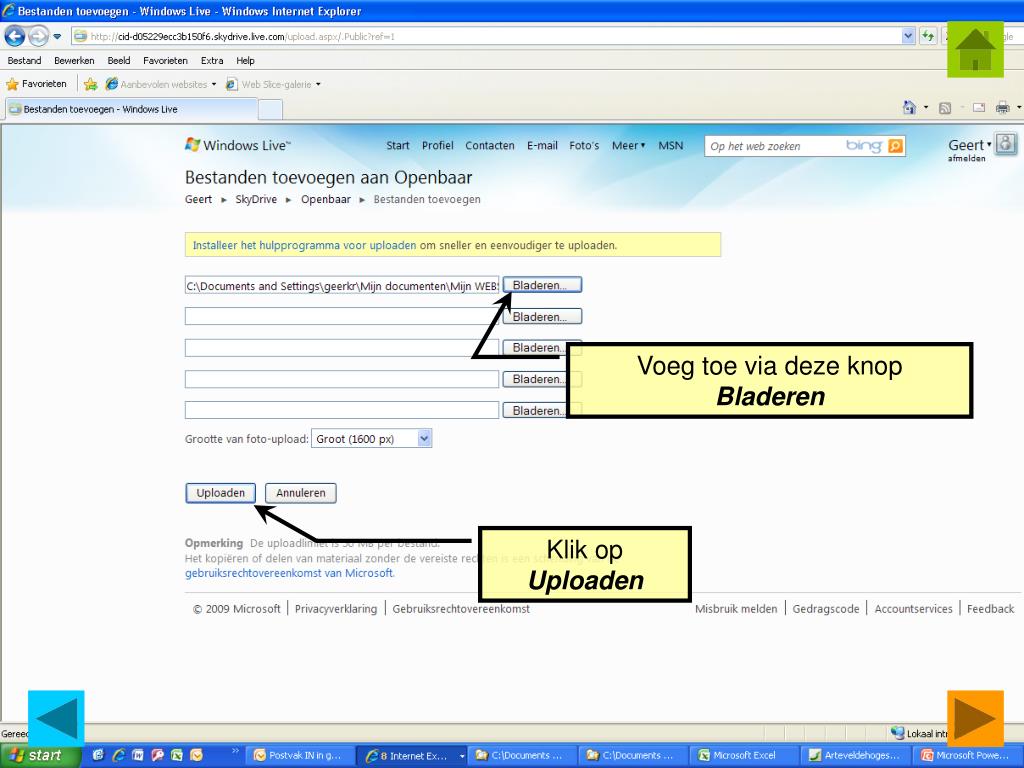The width and height of the screenshot is (1024, 768).
Task: Click the Annuleren button
Action: click(300, 493)
